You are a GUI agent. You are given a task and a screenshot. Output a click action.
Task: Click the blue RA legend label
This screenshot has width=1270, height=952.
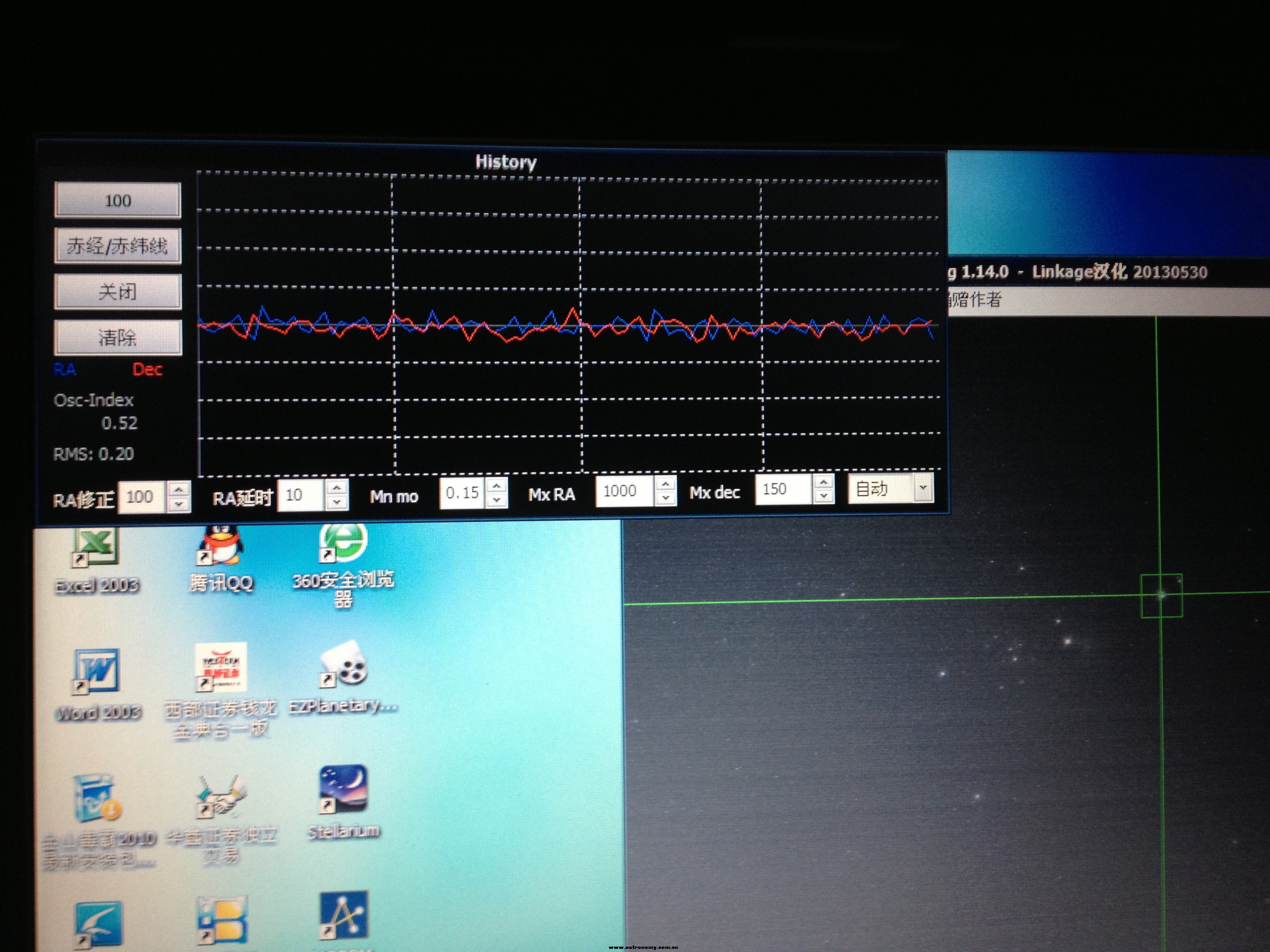pos(65,369)
